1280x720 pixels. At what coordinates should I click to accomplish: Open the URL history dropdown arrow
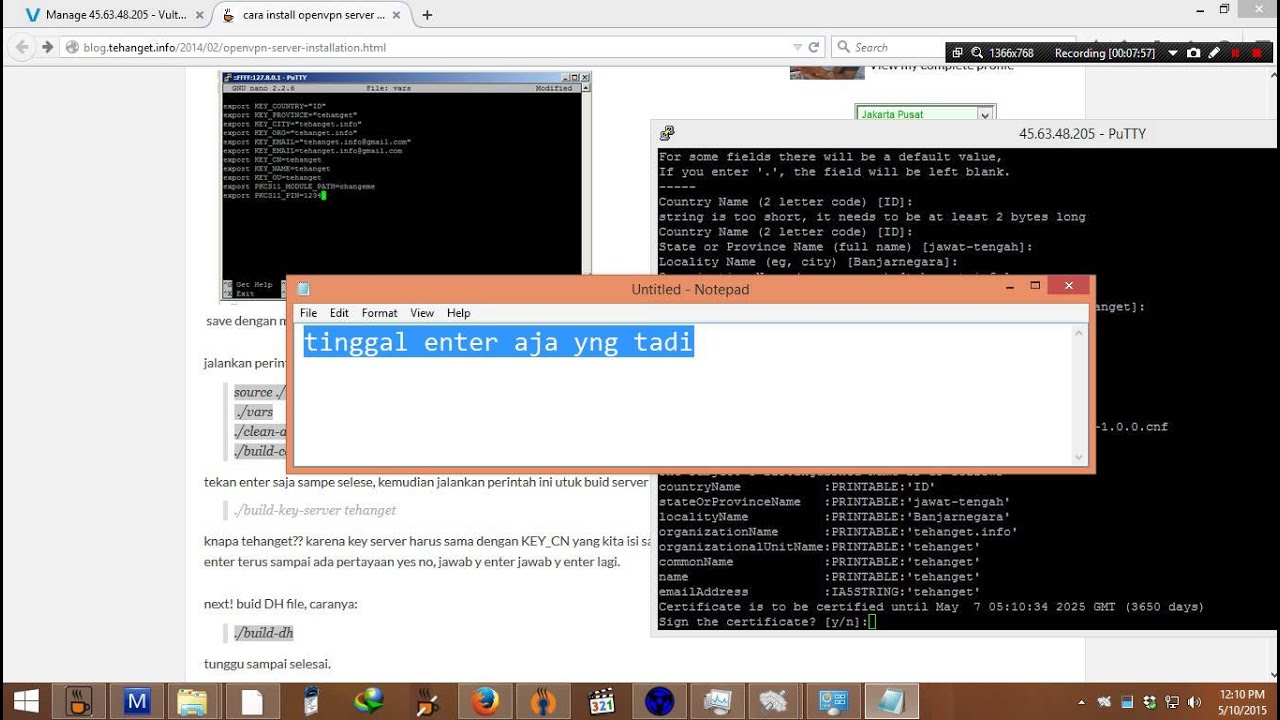(x=797, y=47)
